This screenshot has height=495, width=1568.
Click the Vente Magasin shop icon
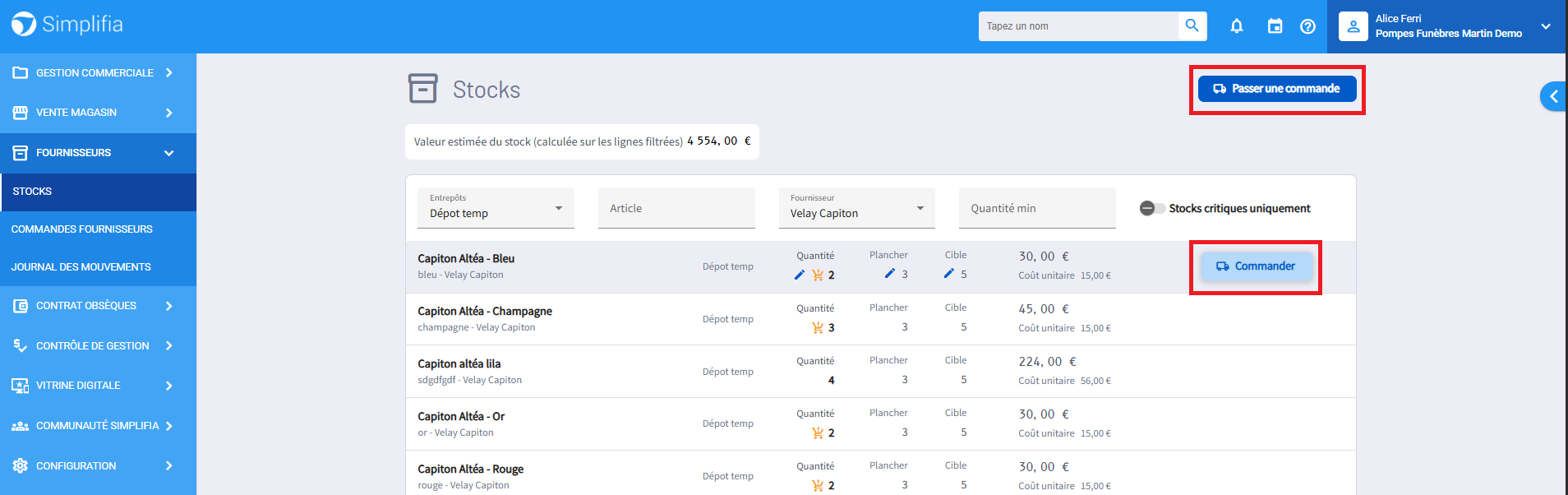(21, 113)
